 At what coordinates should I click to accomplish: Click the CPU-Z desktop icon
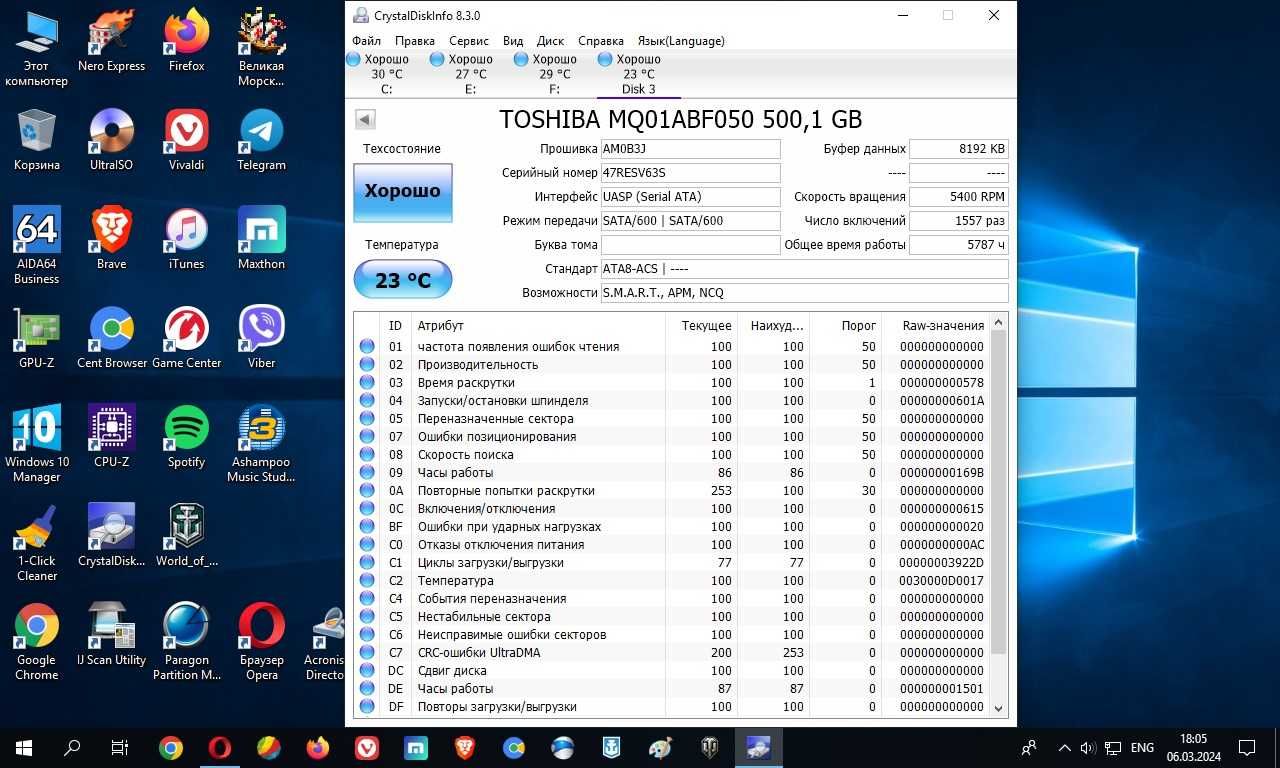[112, 436]
